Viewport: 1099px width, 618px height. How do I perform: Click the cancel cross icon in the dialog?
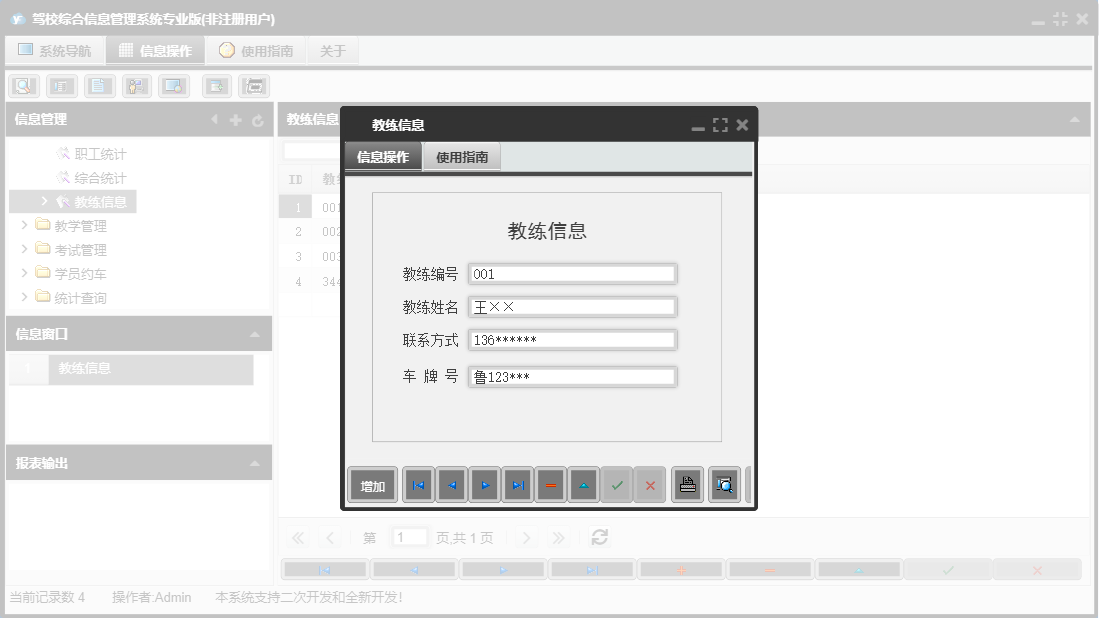651,485
